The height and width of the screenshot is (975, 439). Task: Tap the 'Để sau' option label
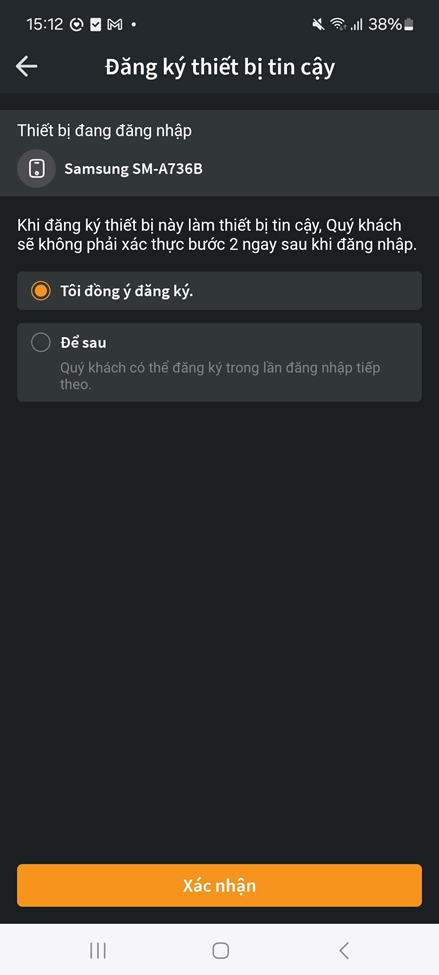tap(83, 343)
